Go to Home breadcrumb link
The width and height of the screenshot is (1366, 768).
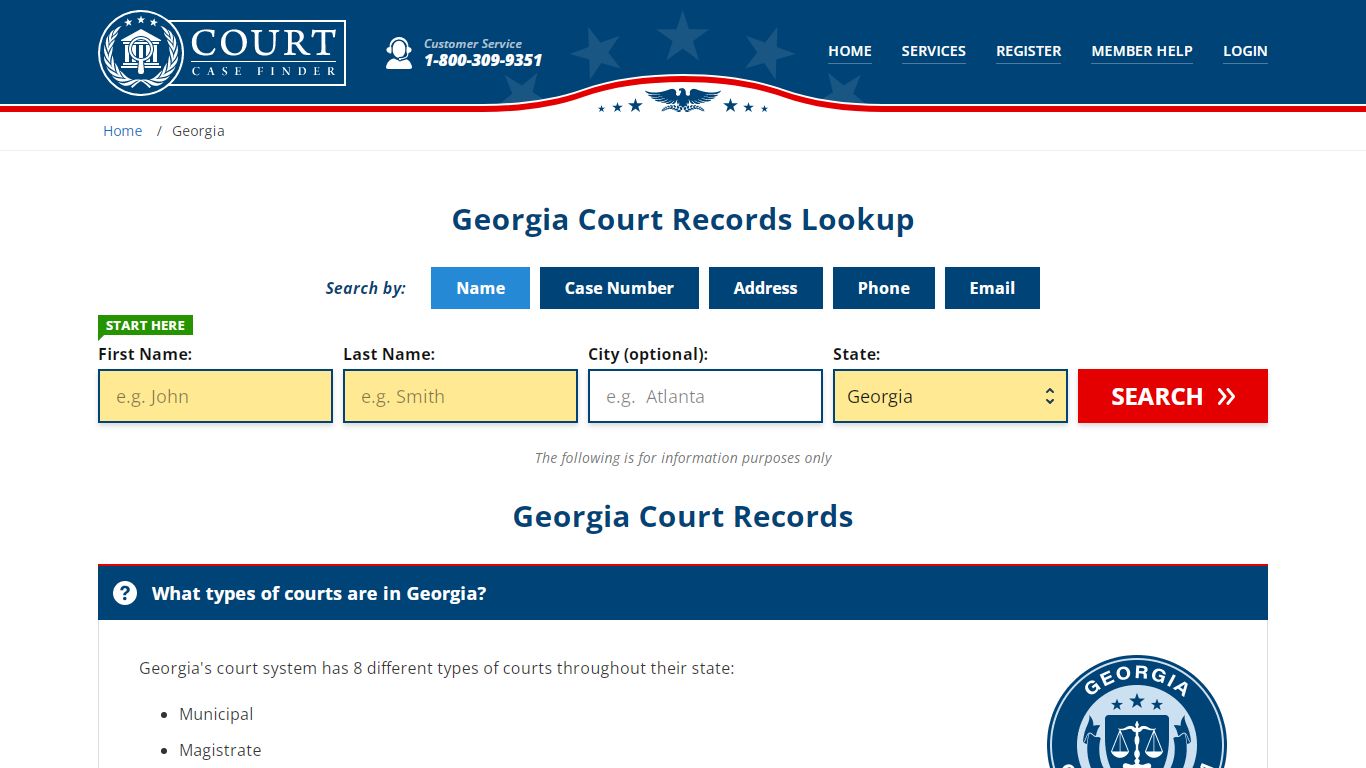pyautogui.click(x=123, y=131)
